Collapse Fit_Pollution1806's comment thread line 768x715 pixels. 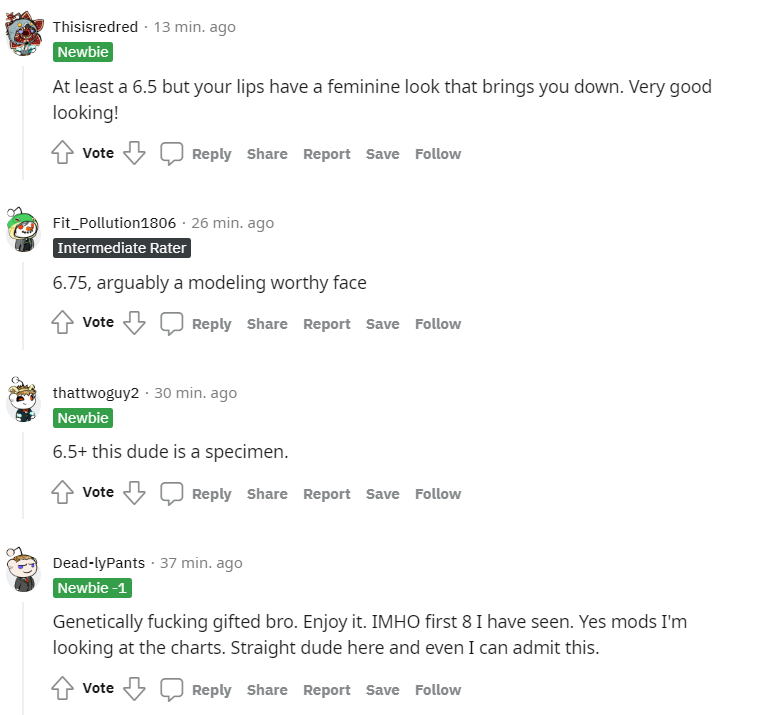click(x=23, y=306)
